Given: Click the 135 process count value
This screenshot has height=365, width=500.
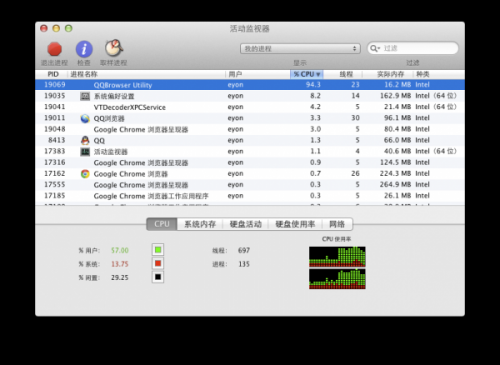Looking at the screenshot, I should [x=244, y=264].
